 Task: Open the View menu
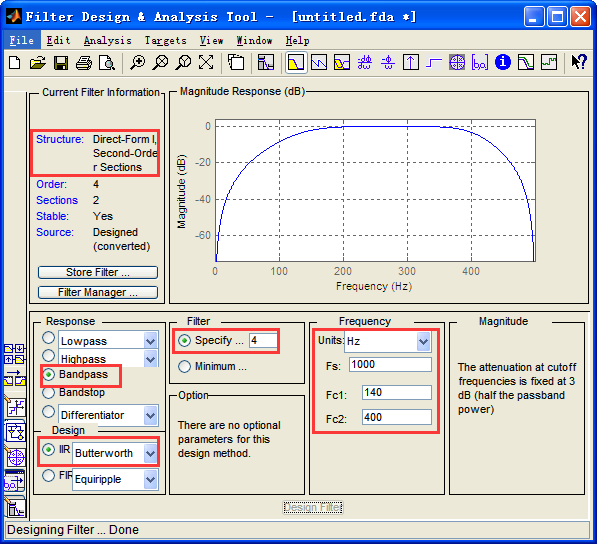pyautogui.click(x=211, y=40)
